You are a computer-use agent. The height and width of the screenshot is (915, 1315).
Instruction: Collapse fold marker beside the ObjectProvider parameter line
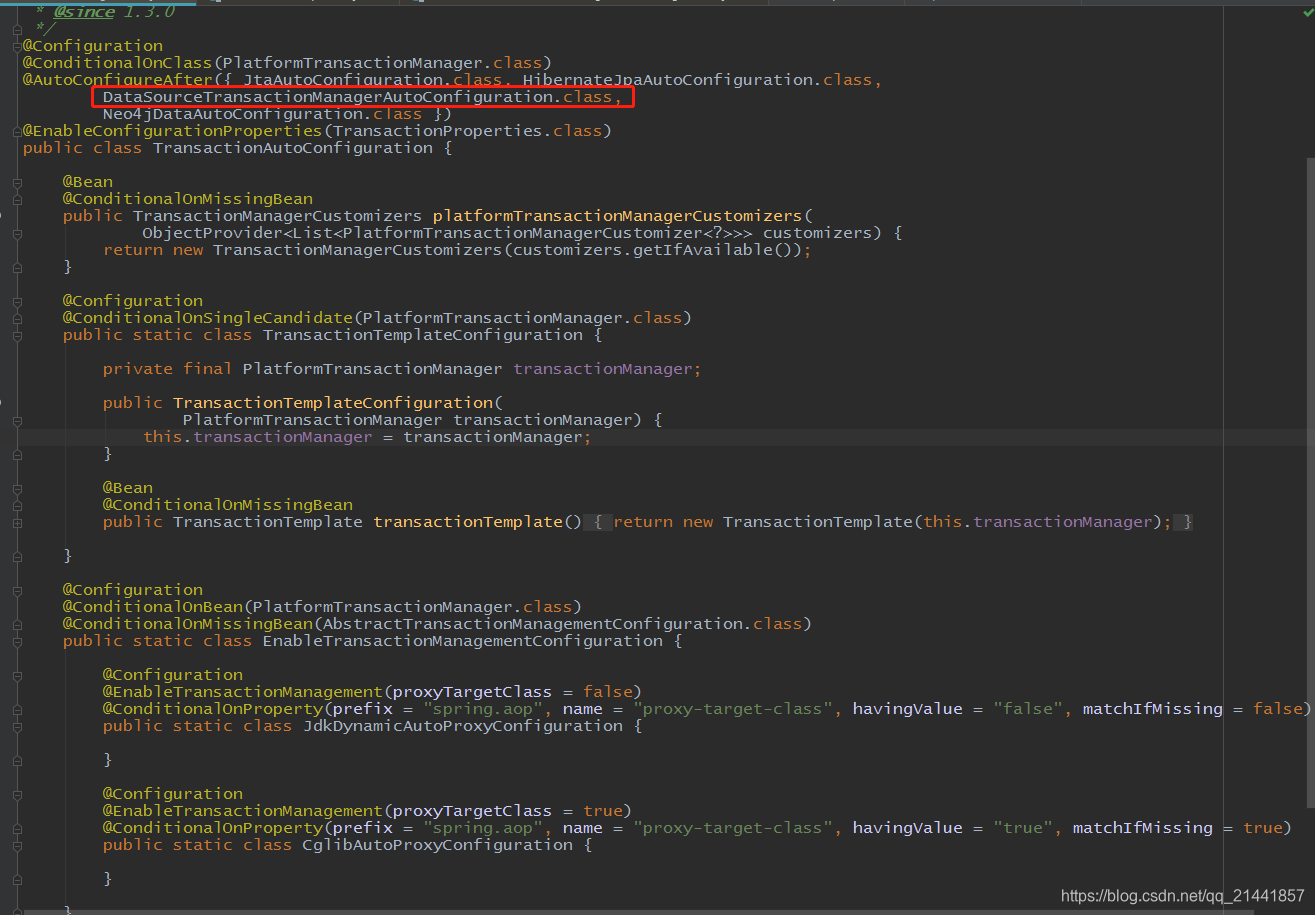pos(17,233)
